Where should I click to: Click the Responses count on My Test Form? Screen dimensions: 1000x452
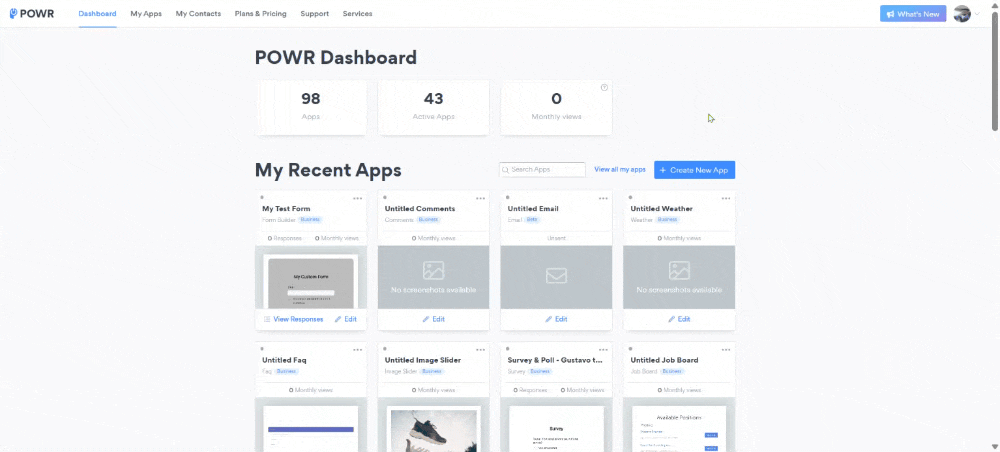click(285, 238)
